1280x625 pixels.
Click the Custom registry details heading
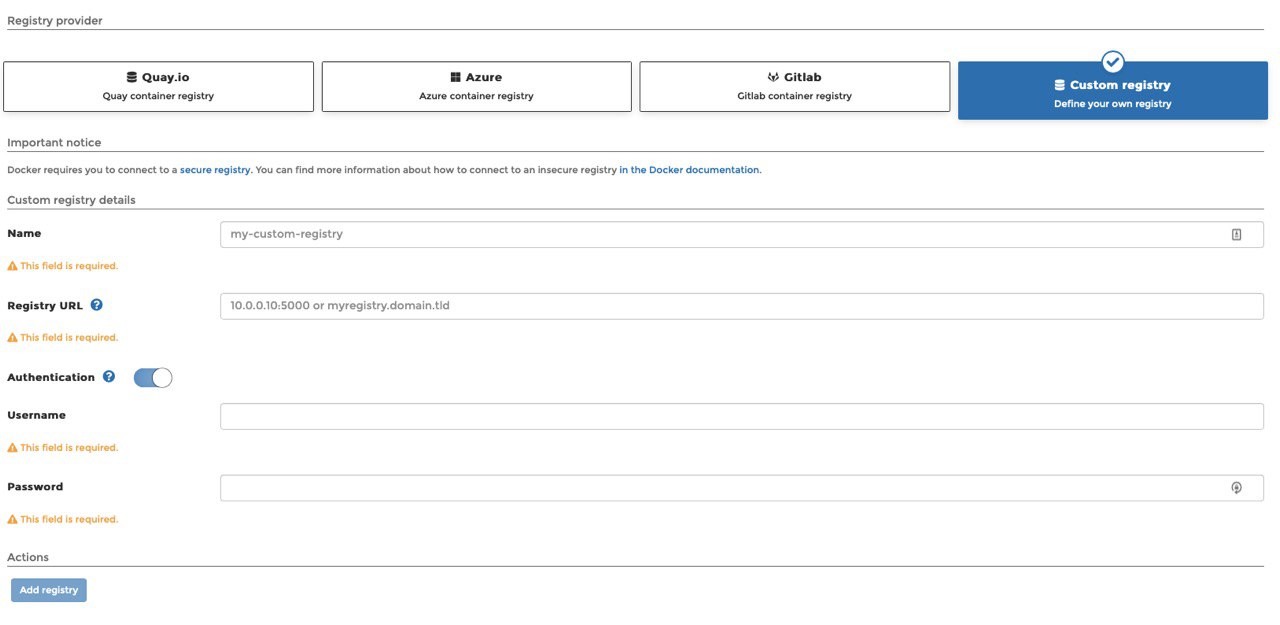[71, 200]
